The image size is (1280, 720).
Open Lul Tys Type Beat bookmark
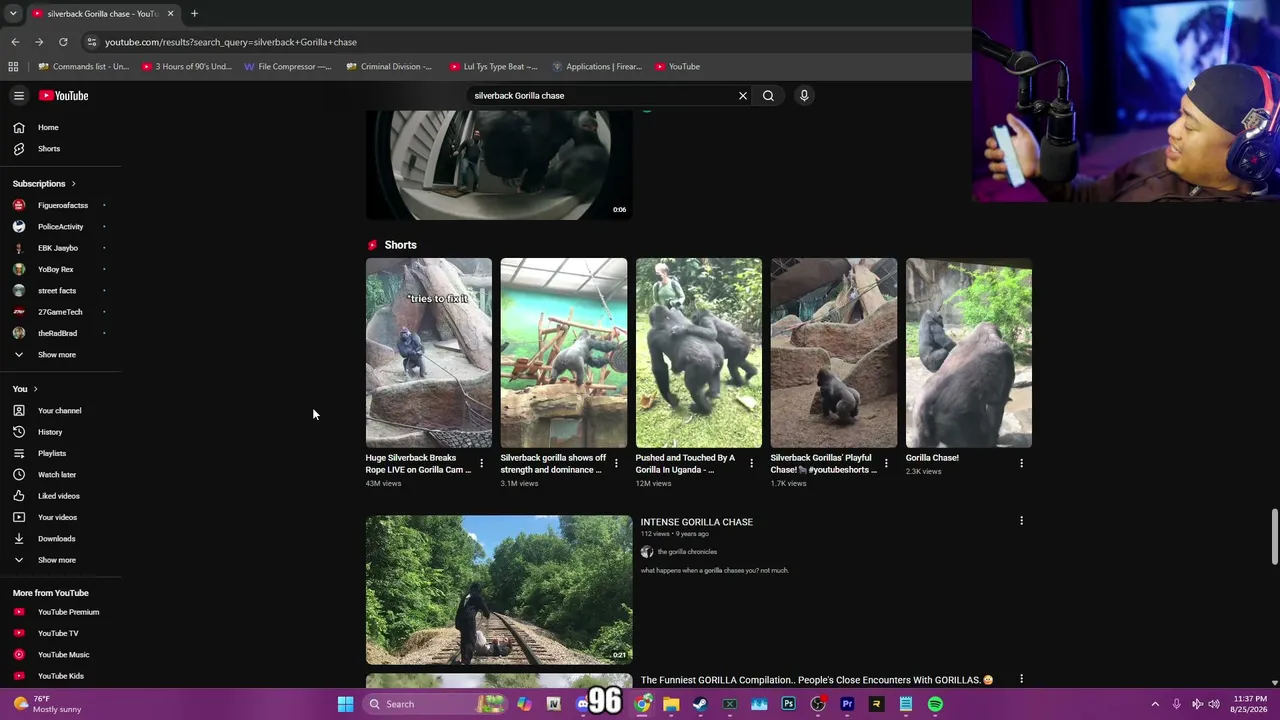point(494,67)
